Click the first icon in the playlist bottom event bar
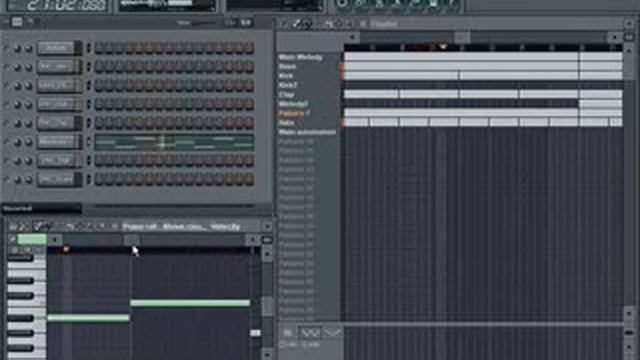Image resolution: width=640 pixels, height=360 pixels. 288,333
